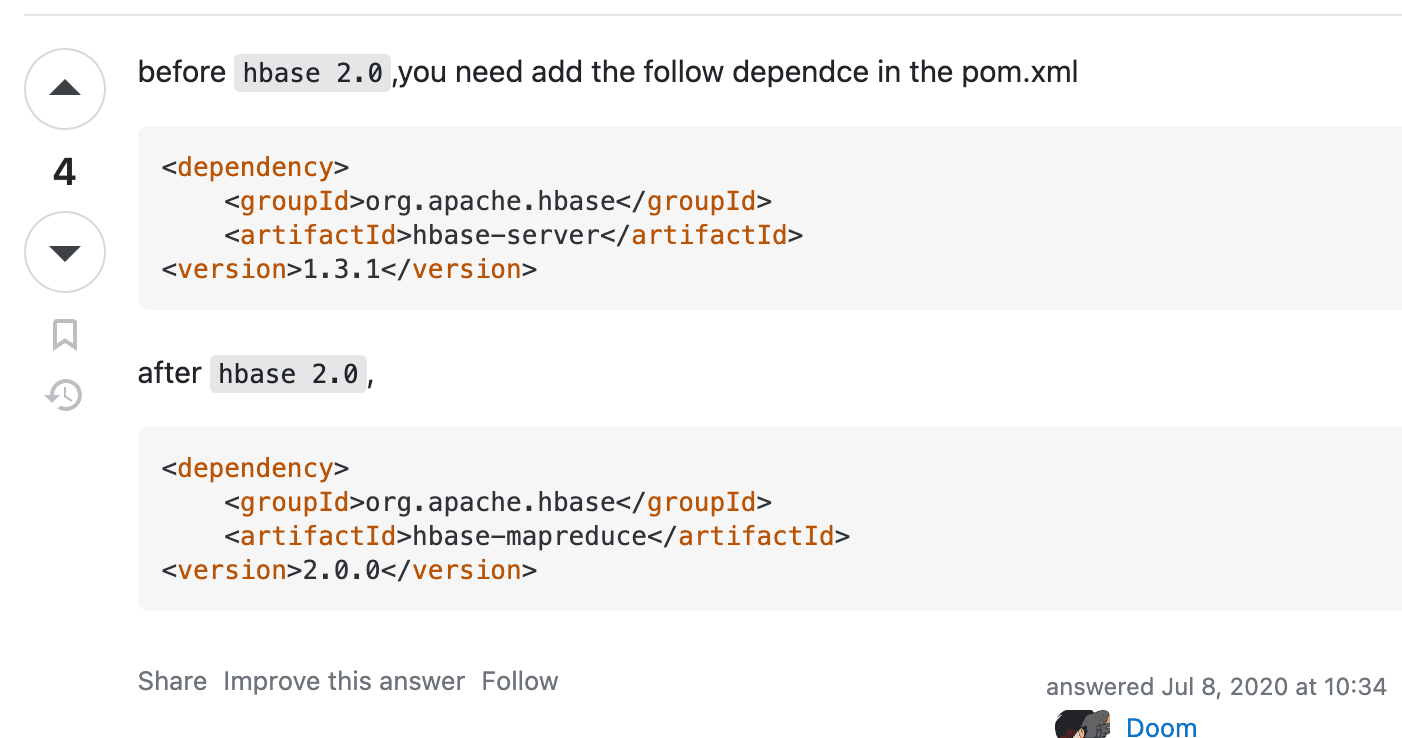Follow this answer
Screen dimensions: 1402x738
pyautogui.click(x=520, y=681)
